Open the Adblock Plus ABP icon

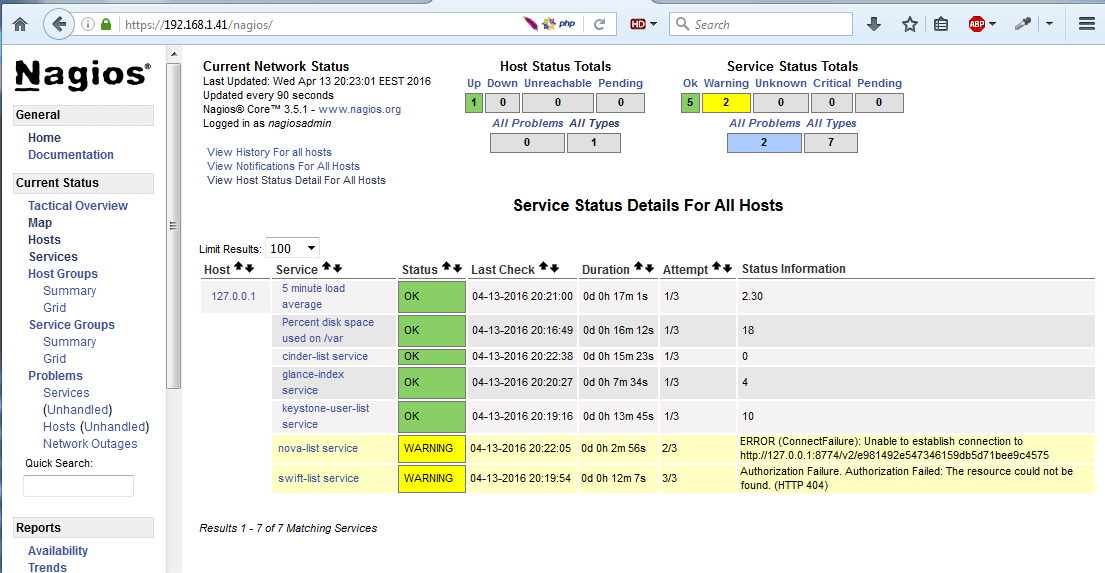point(977,25)
